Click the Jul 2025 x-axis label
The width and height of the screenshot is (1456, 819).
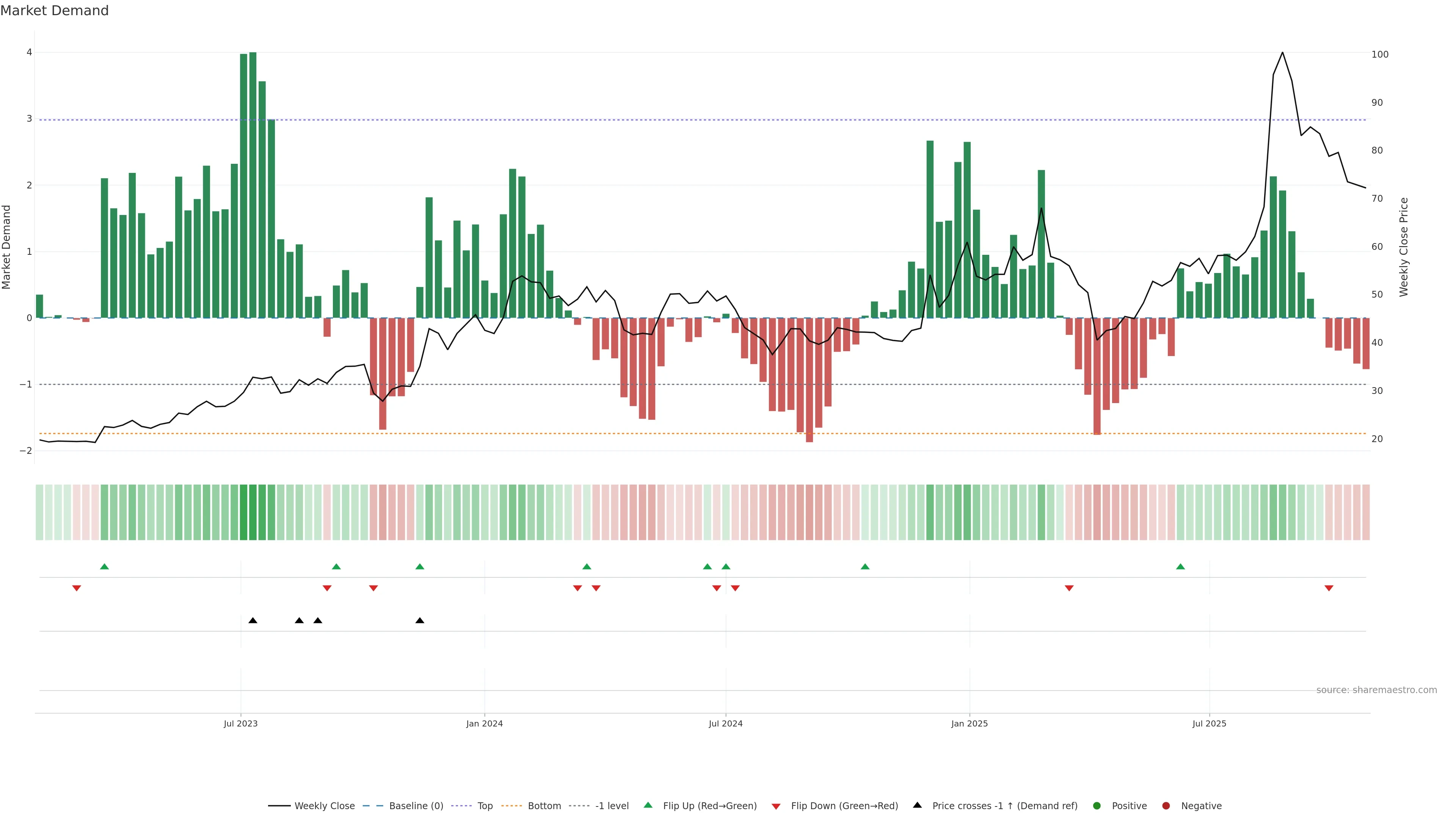[1209, 723]
